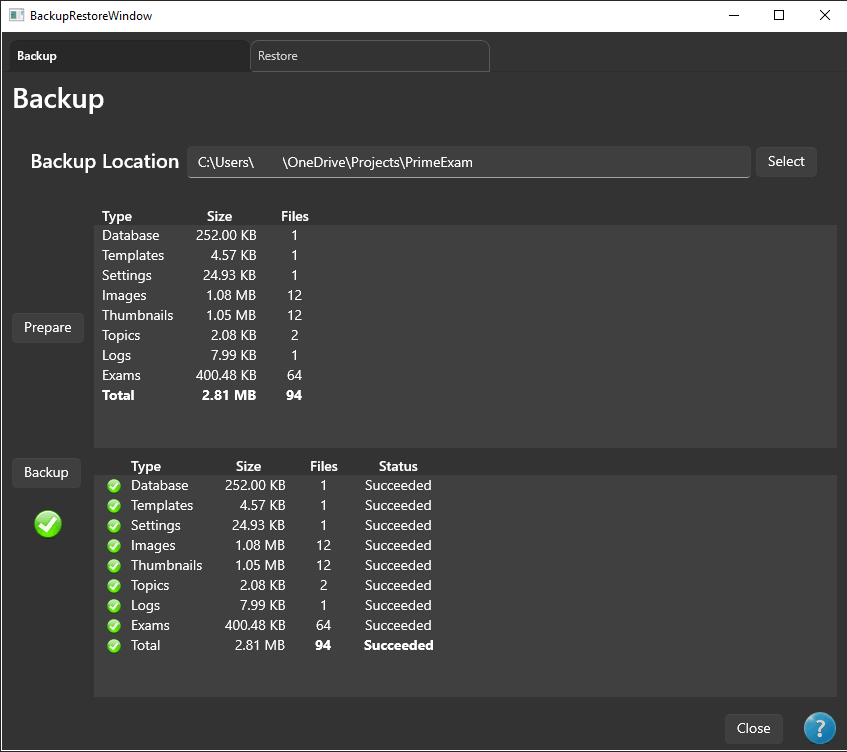Click Exams in the backup results list
847x752 pixels.
150,626
